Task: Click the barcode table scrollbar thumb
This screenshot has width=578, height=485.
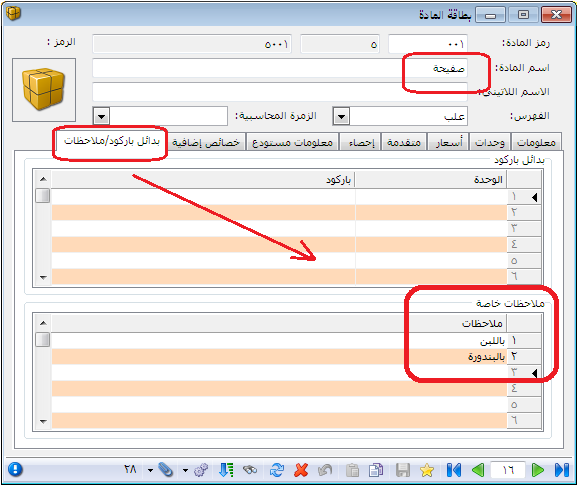Action: (43, 195)
